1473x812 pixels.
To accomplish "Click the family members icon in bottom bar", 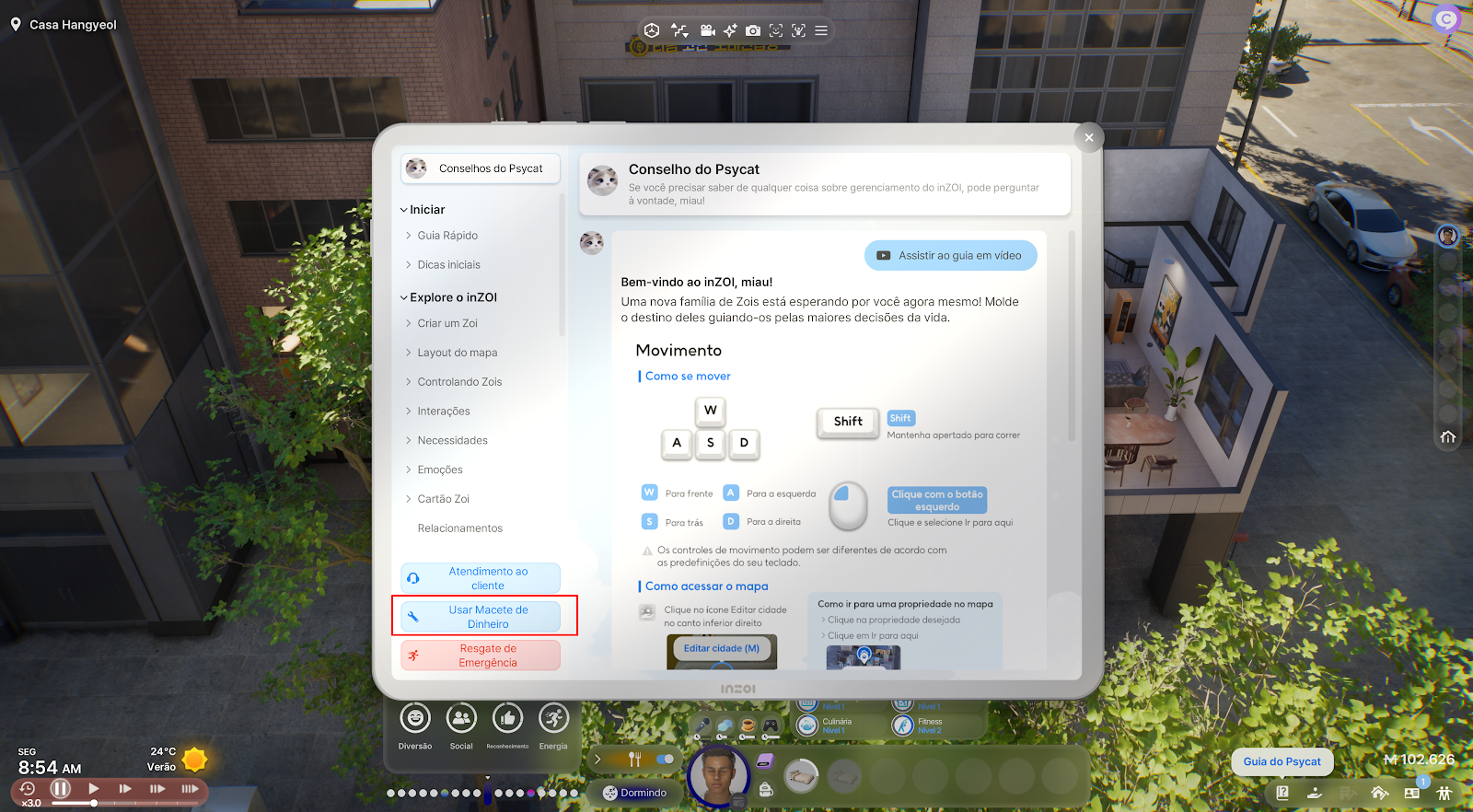I will (x=1444, y=793).
